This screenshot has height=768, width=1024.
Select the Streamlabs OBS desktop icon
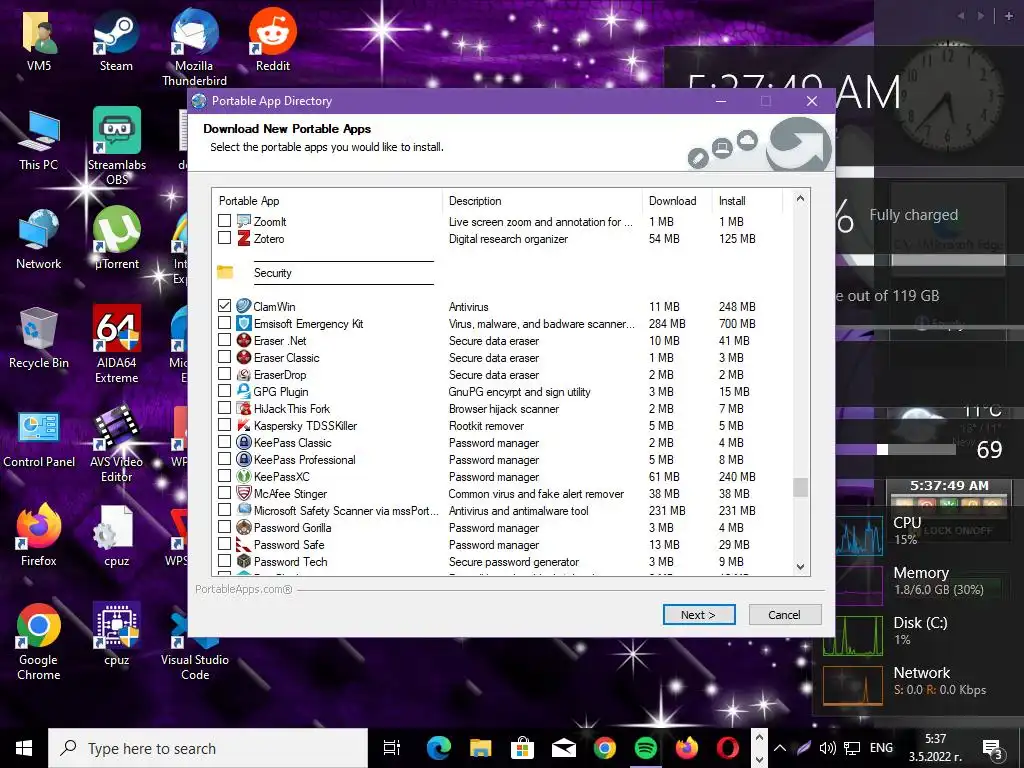pyautogui.click(x=117, y=147)
